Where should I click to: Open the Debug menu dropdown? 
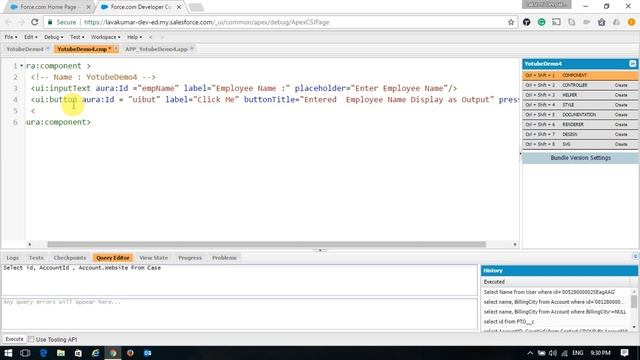coord(53,37)
